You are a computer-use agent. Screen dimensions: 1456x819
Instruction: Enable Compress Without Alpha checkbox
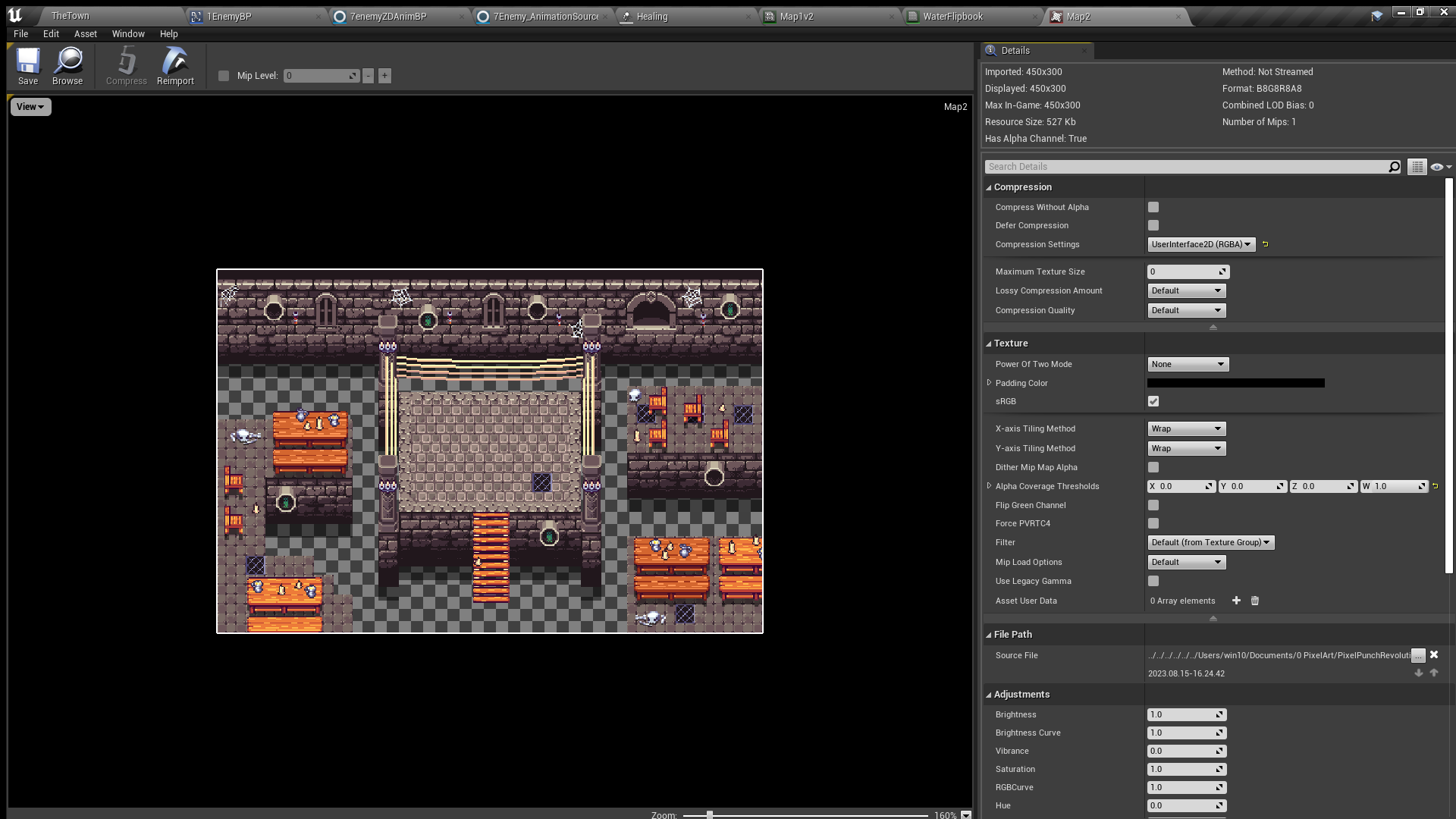[1153, 207]
